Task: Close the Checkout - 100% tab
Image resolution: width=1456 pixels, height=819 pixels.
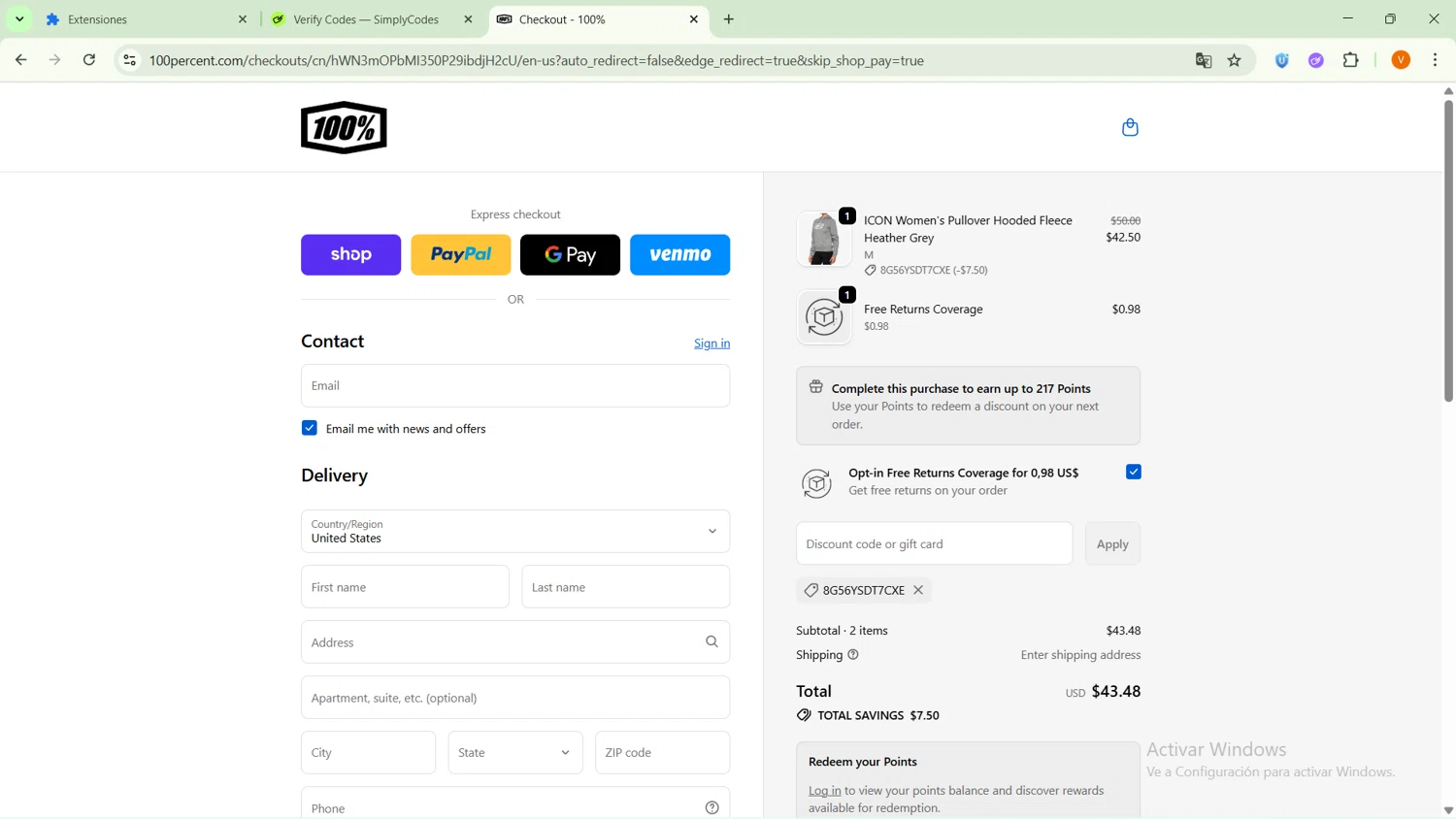Action: pos(694,19)
